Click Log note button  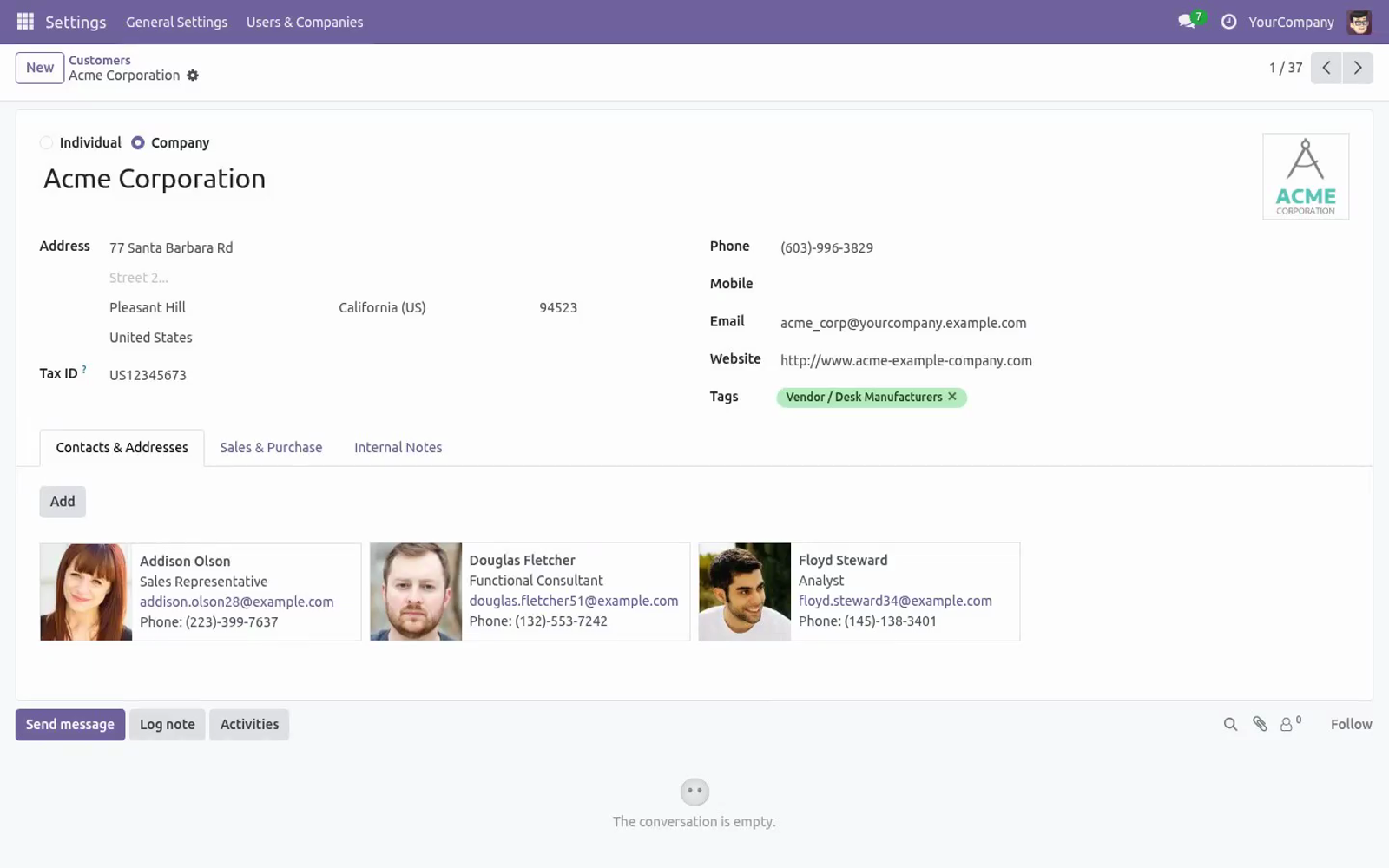click(168, 725)
